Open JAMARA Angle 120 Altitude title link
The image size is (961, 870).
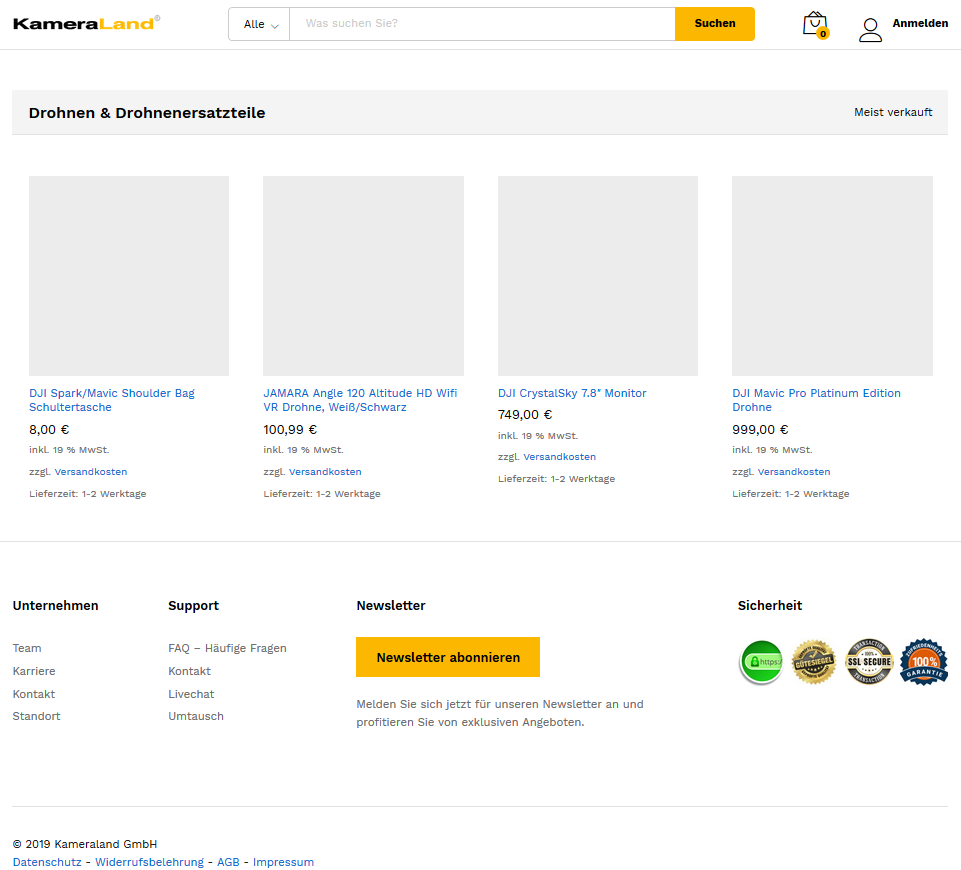click(360, 400)
